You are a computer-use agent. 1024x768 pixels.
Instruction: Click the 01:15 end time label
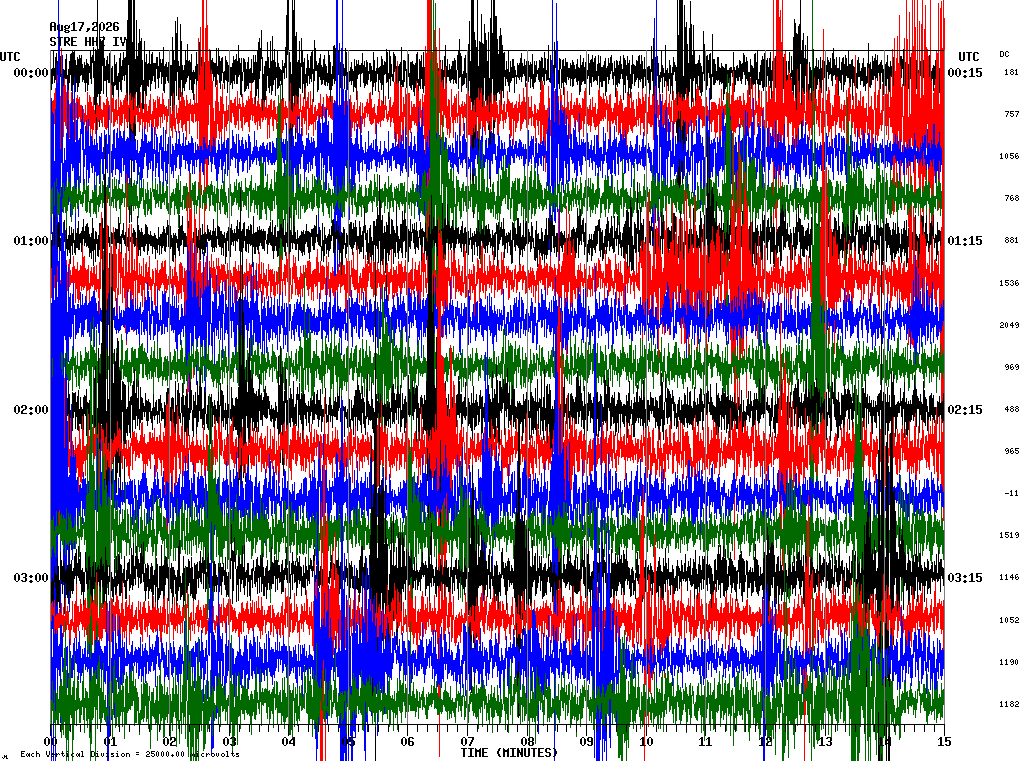pos(965,241)
